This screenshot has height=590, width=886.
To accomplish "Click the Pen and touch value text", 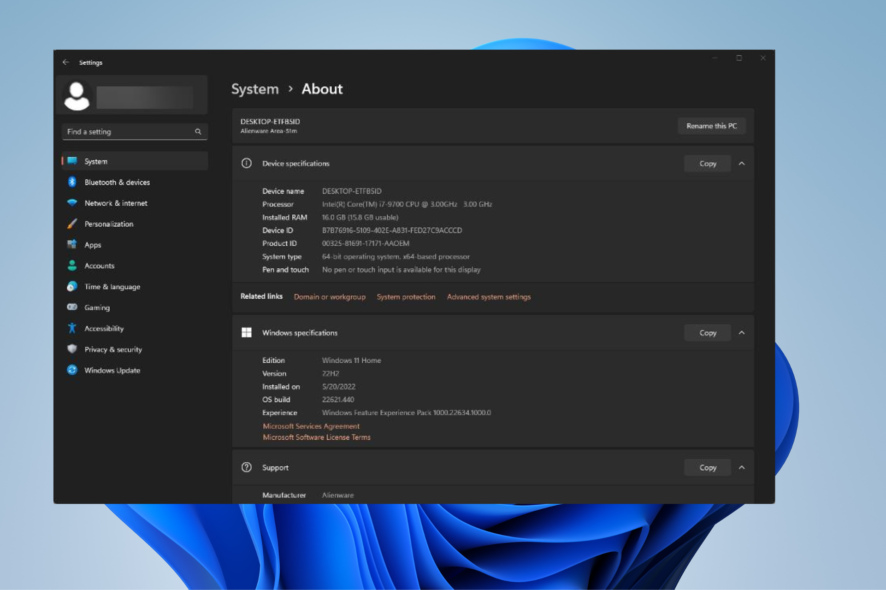I will (x=401, y=270).
